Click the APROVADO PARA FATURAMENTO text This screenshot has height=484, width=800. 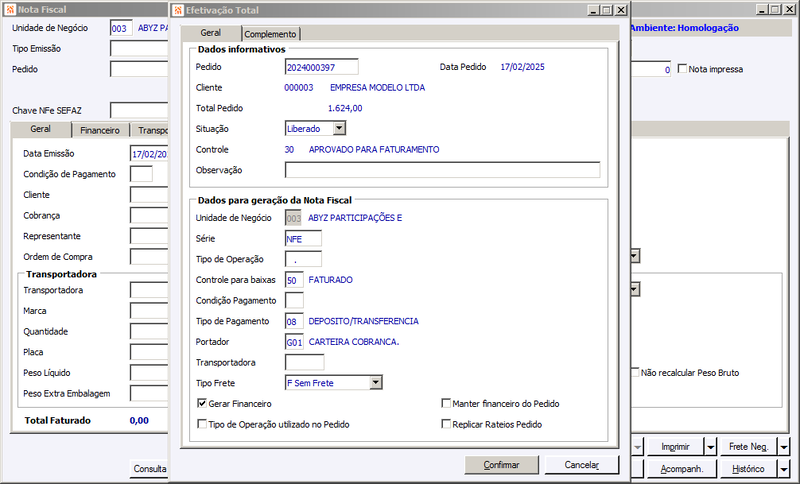374,149
